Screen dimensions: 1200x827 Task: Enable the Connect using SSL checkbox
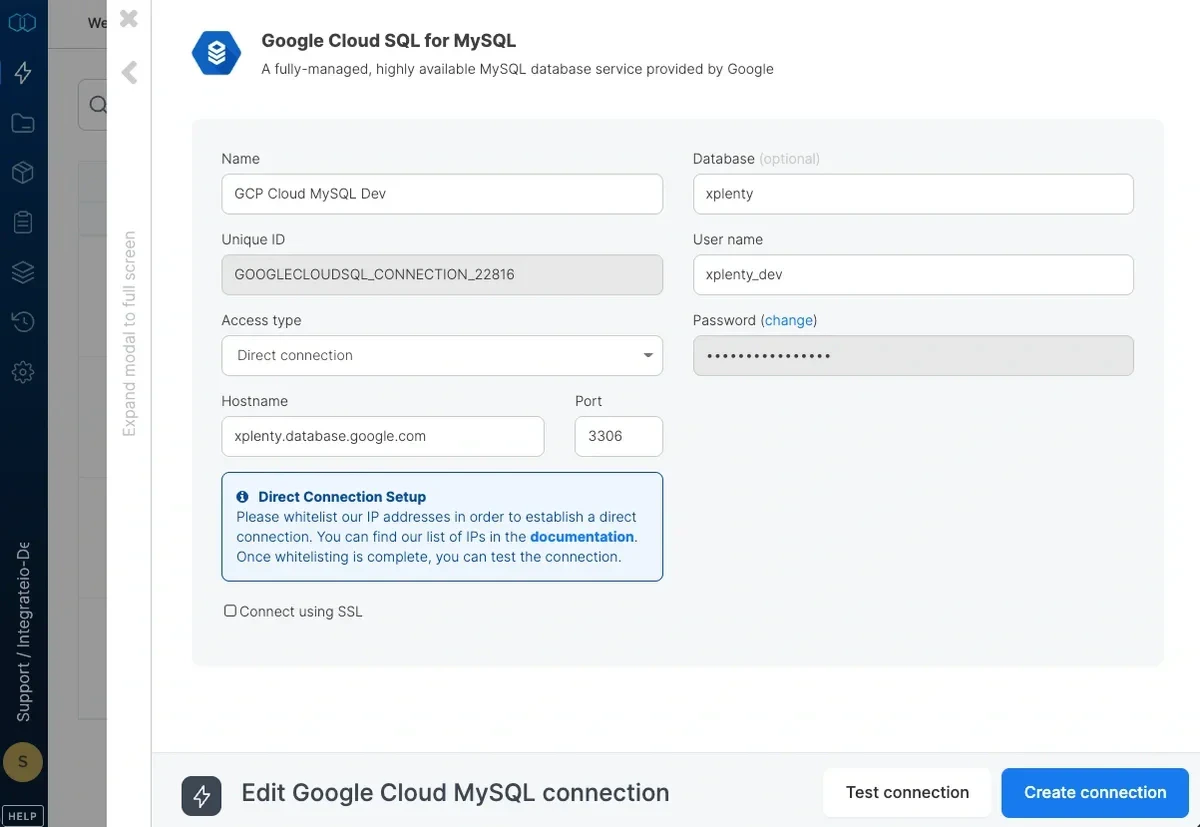[x=230, y=609]
